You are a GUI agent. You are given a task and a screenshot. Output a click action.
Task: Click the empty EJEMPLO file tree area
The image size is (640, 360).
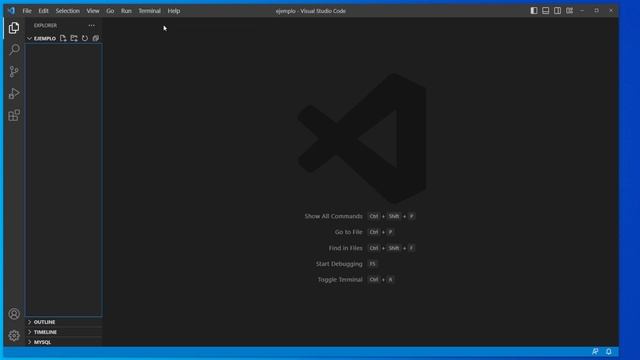point(64,180)
